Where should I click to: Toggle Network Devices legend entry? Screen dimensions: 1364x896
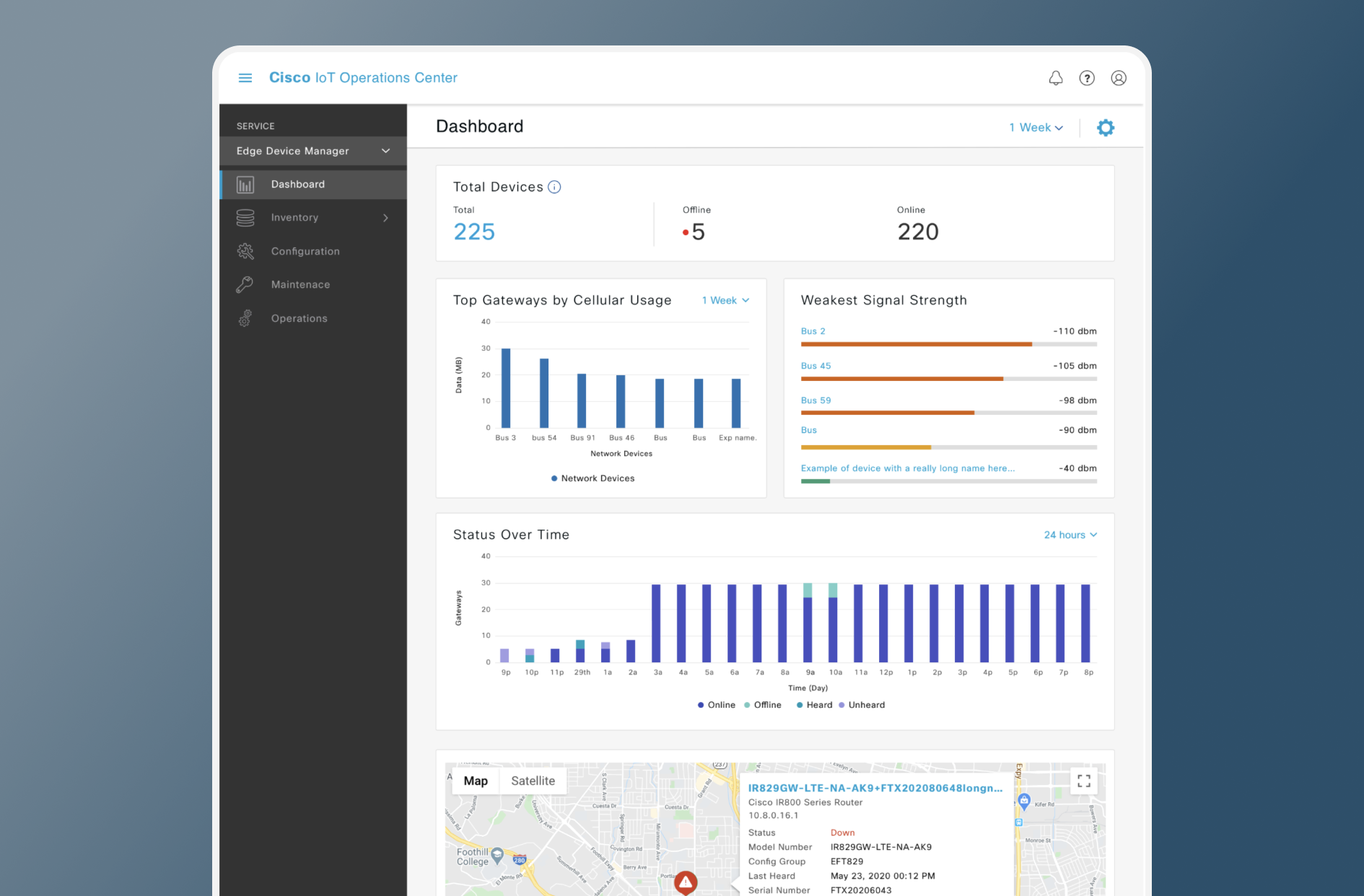593,478
